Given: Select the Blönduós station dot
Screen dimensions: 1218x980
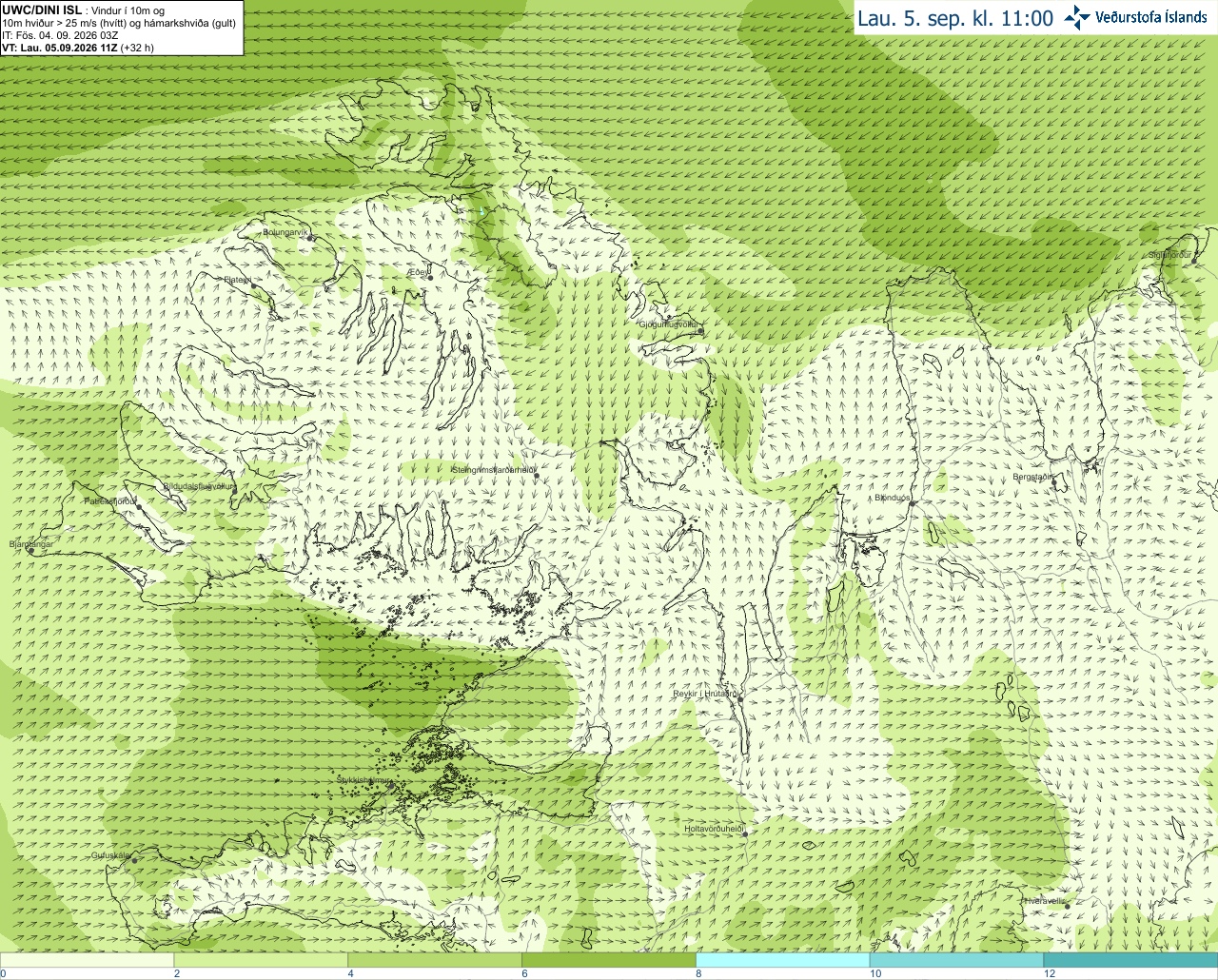Looking at the screenshot, I should [x=911, y=503].
